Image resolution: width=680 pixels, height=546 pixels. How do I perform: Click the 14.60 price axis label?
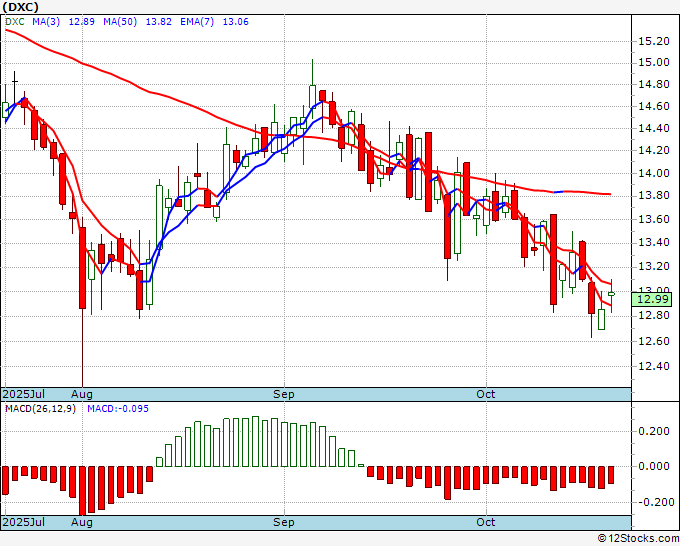[654, 107]
